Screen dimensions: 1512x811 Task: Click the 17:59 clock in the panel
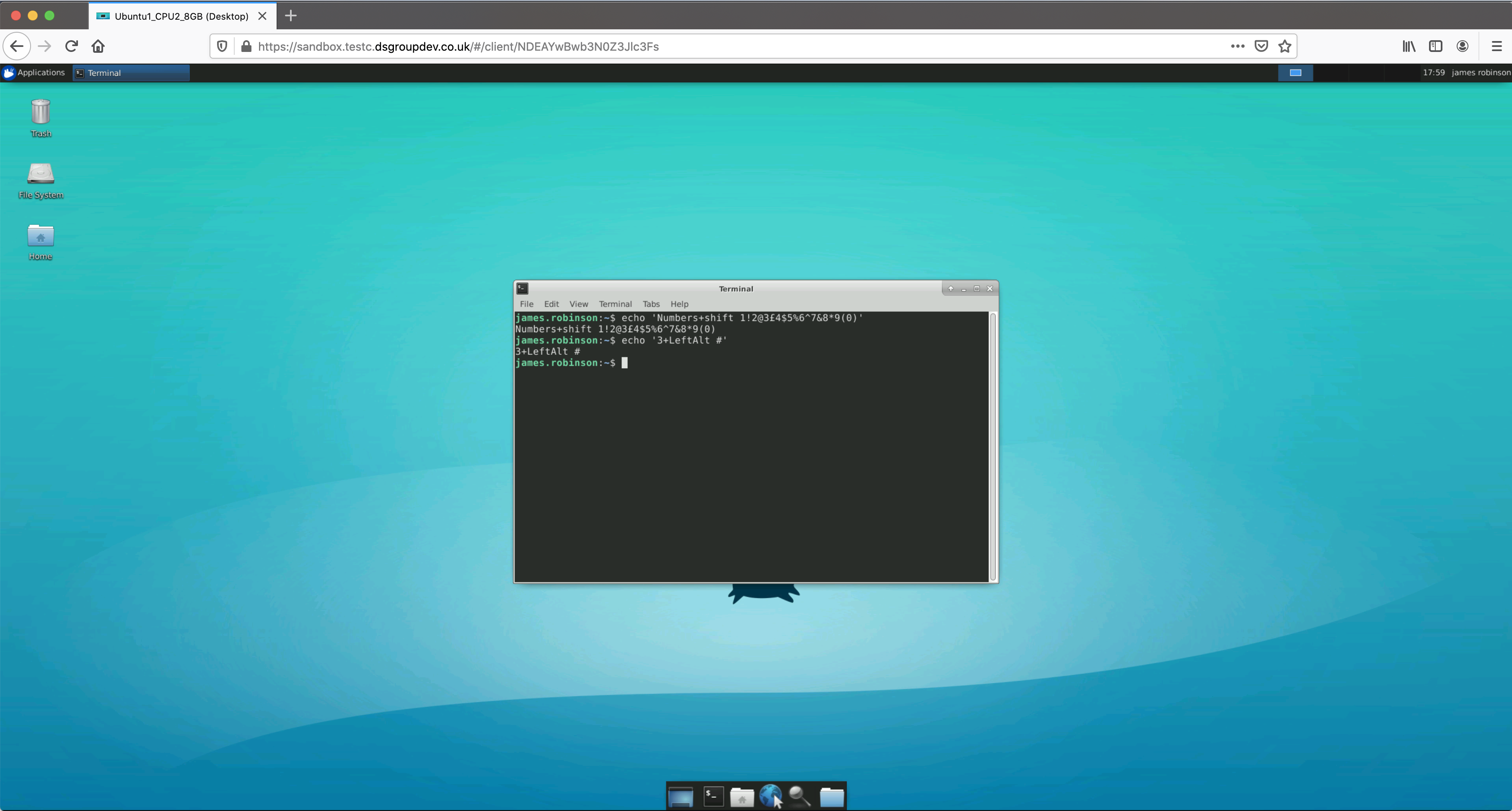[1433, 73]
